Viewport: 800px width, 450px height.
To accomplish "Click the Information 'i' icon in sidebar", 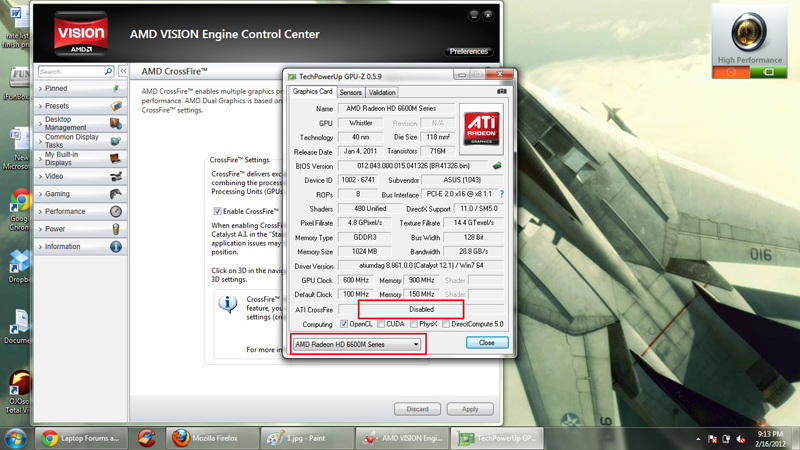I will click(116, 246).
